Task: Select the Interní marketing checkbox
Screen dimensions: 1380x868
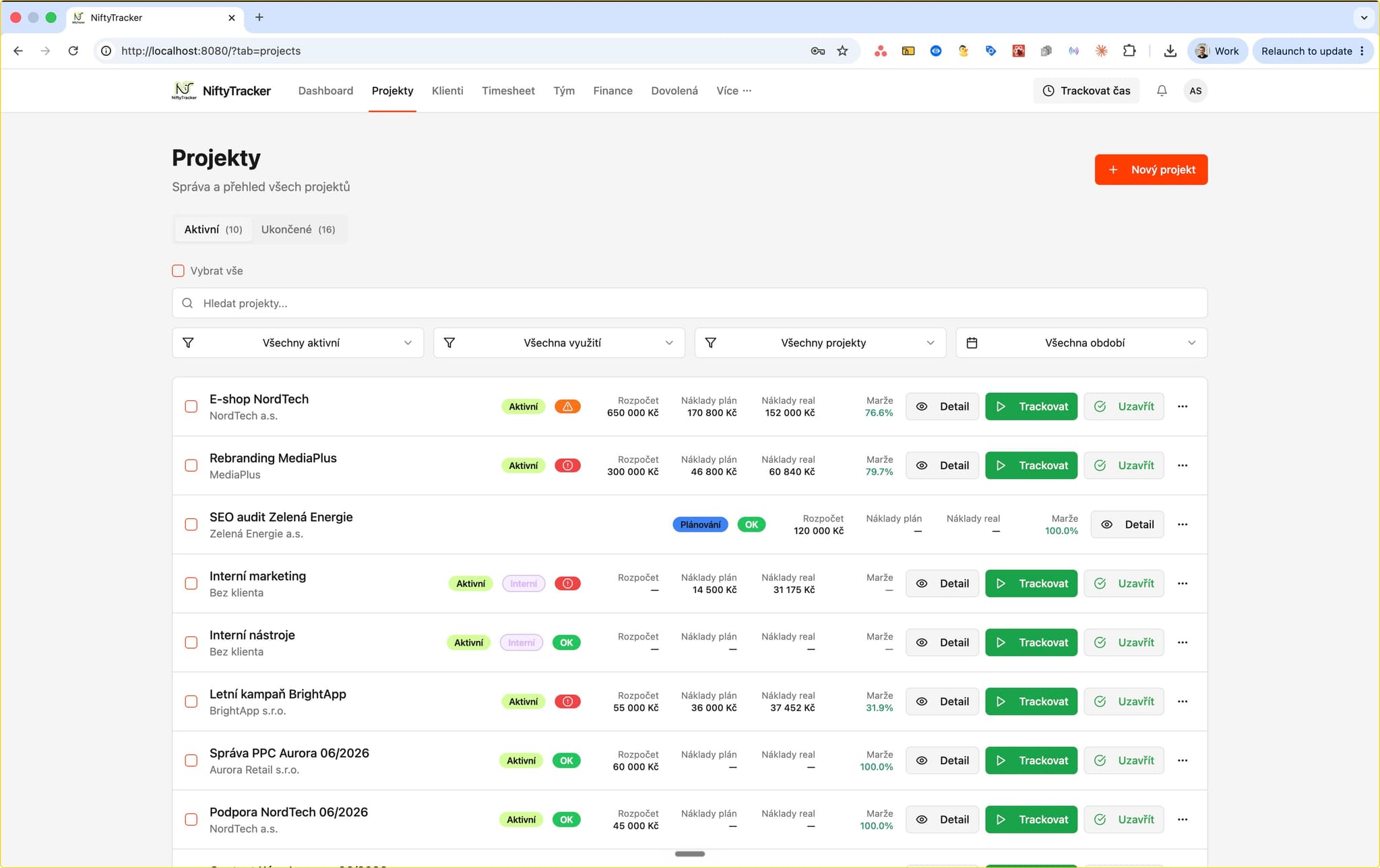Action: click(x=191, y=584)
